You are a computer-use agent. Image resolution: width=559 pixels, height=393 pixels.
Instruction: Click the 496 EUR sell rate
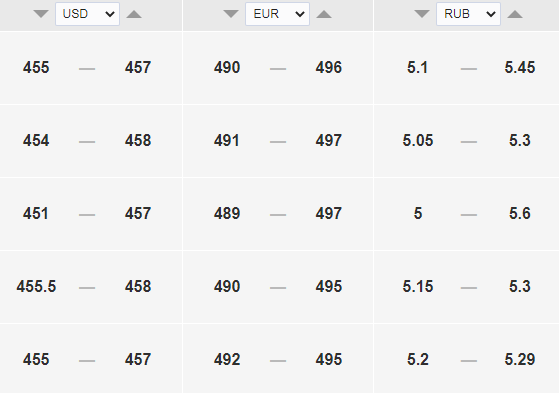pos(329,67)
